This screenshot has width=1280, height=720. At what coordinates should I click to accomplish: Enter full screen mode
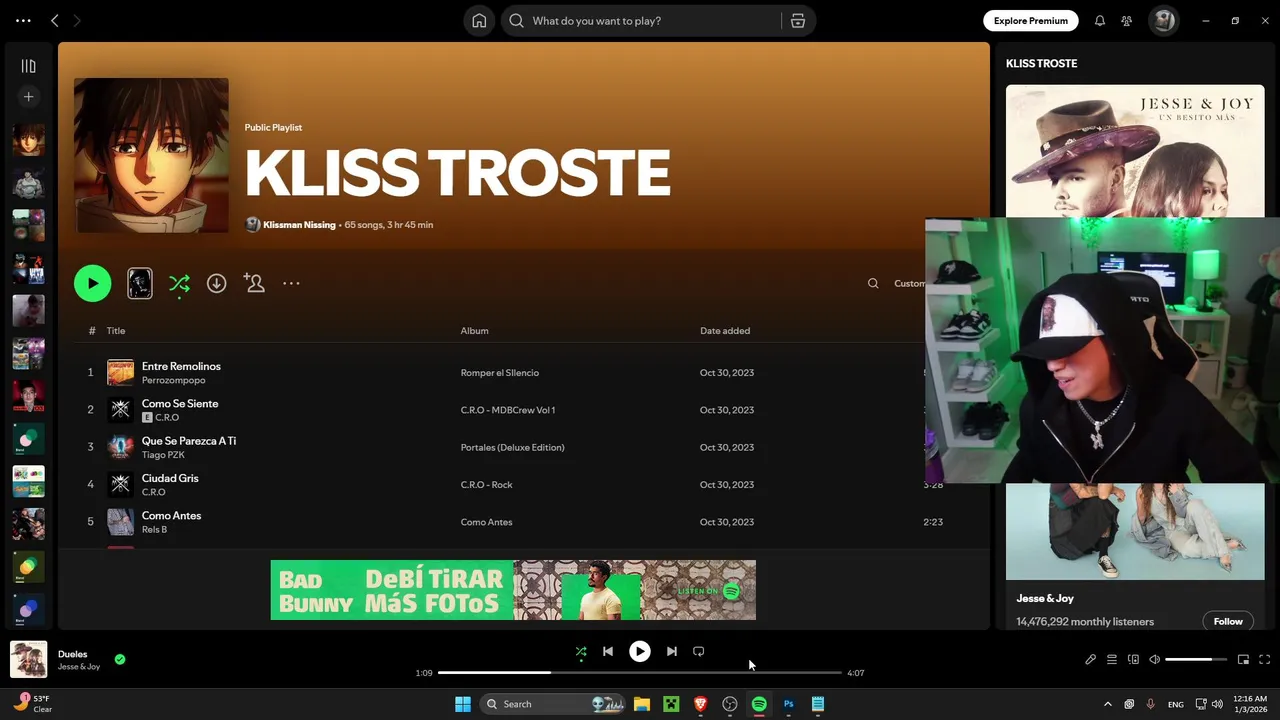(1265, 660)
